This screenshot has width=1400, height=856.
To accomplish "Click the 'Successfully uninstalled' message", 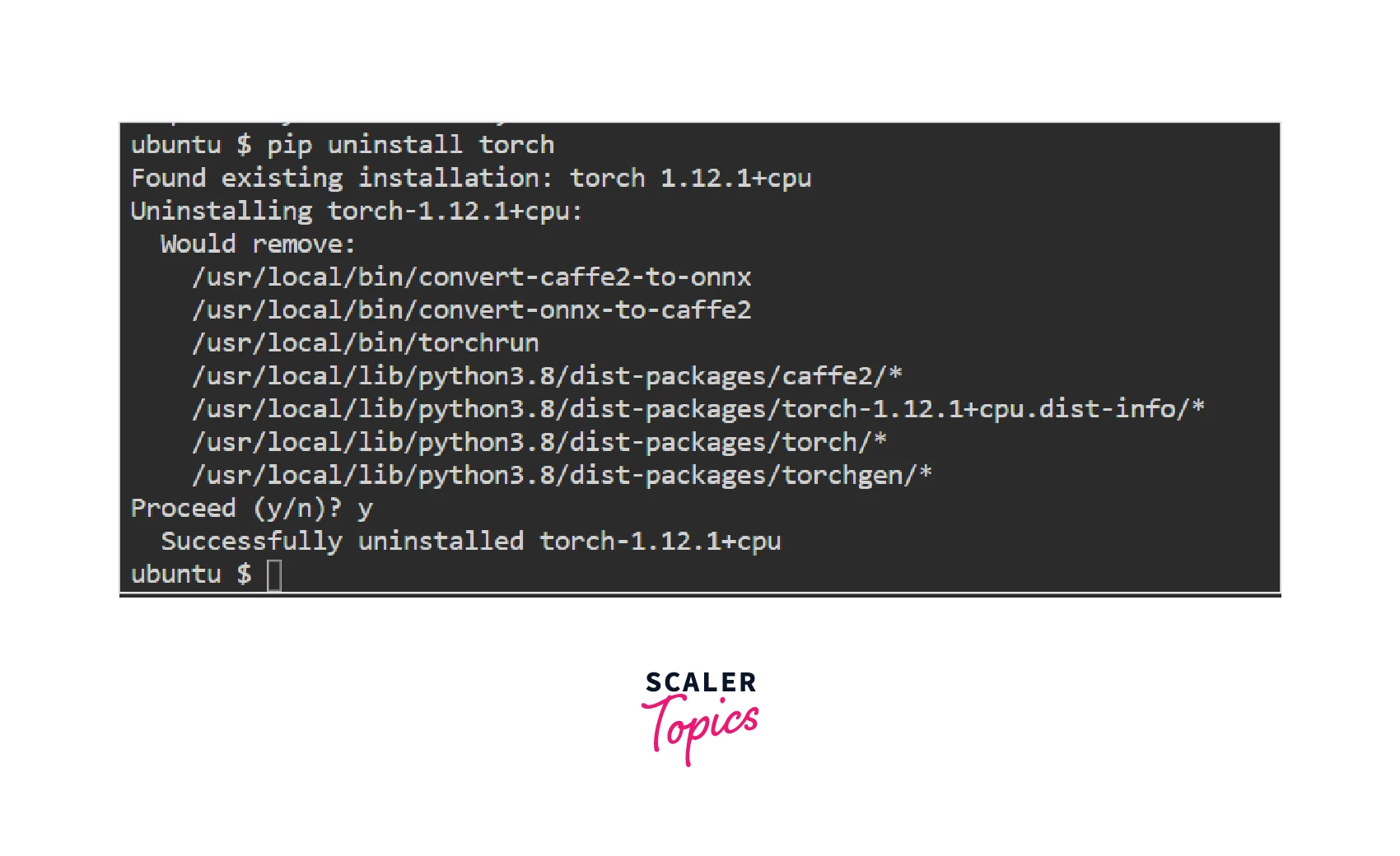I will pyautogui.click(x=471, y=542).
